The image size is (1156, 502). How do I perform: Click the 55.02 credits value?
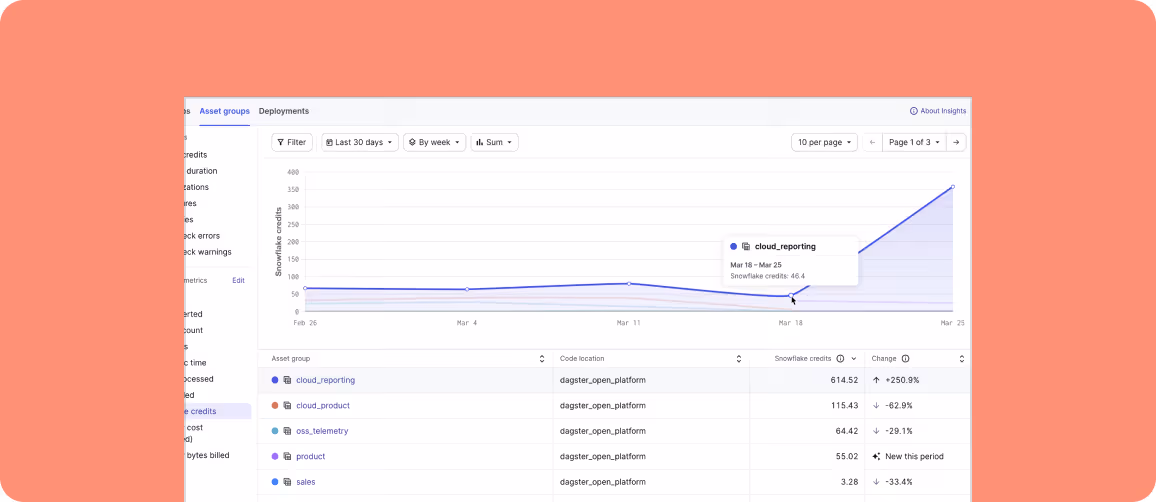[846, 456]
